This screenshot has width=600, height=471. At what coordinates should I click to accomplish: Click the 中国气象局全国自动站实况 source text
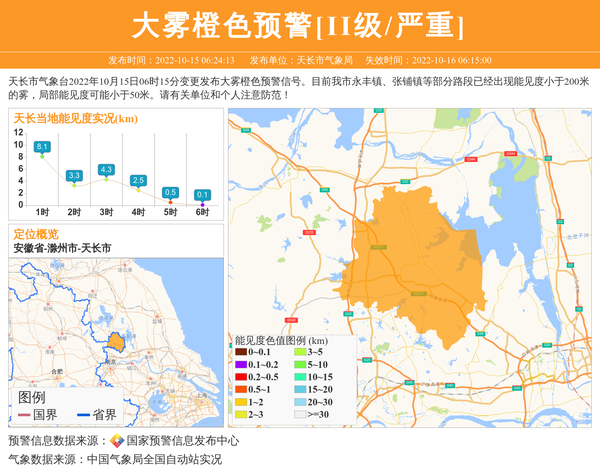[x=154, y=460]
